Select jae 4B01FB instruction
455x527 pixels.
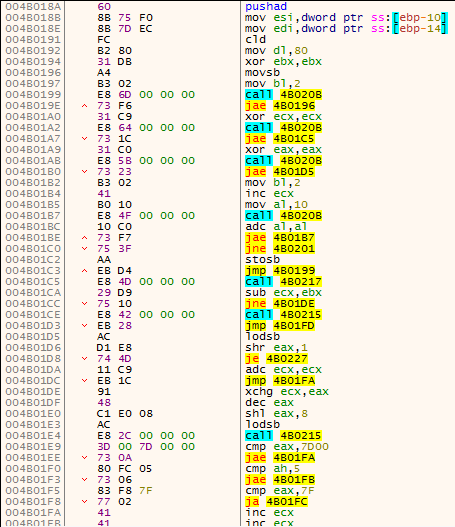pyautogui.click(x=280, y=480)
